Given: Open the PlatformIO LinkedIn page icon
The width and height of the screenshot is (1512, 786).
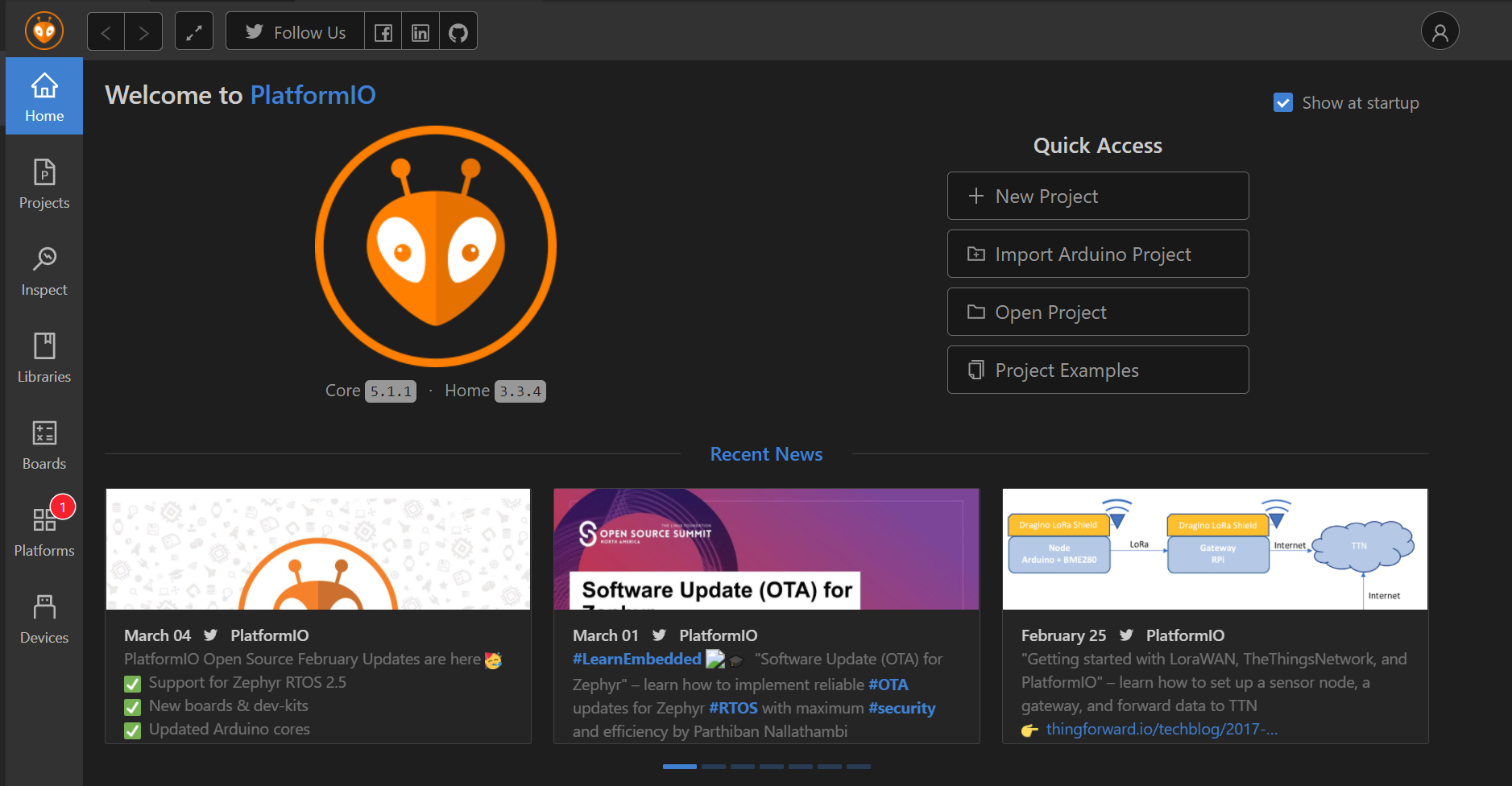Looking at the screenshot, I should pyautogui.click(x=420, y=32).
